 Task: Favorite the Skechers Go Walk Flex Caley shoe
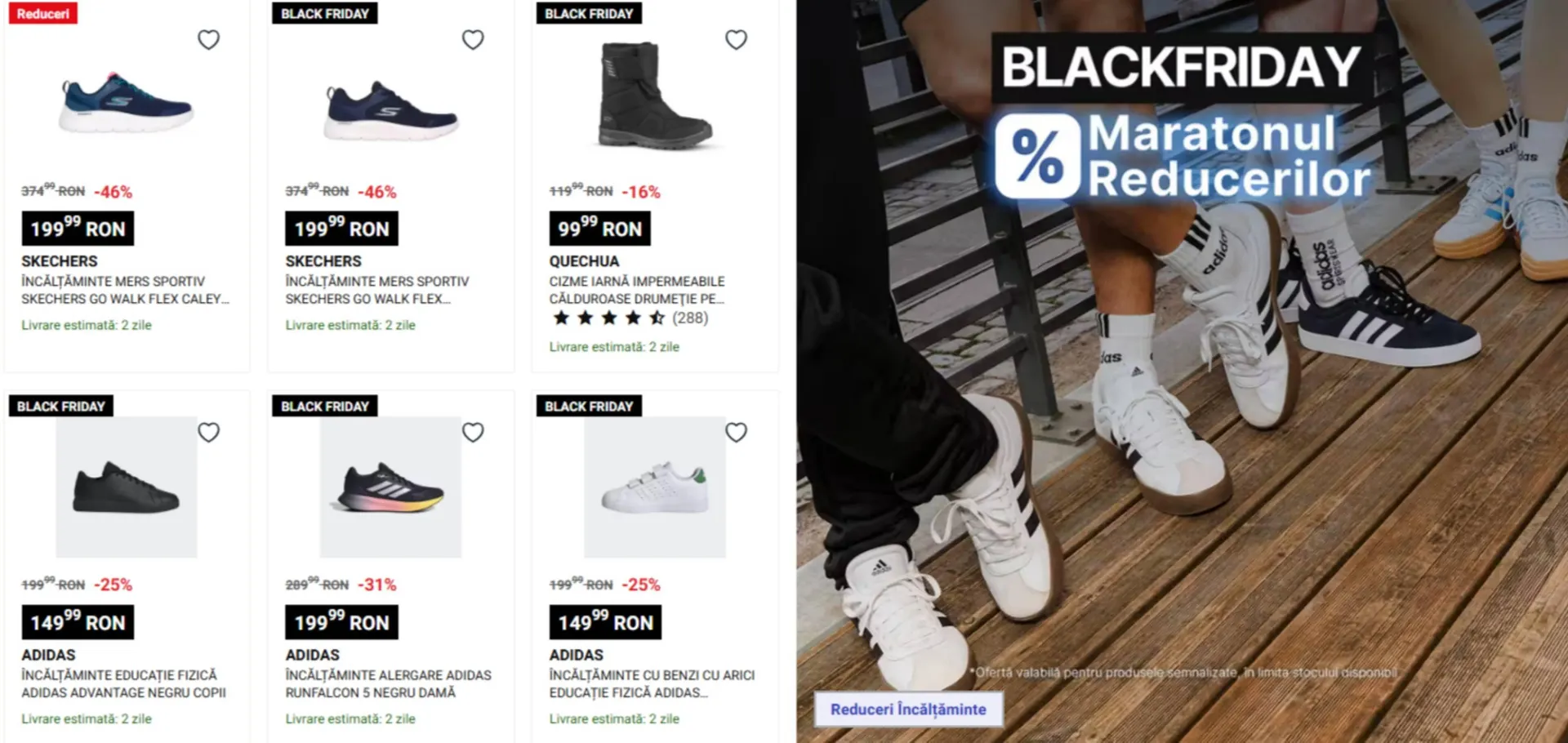point(209,39)
